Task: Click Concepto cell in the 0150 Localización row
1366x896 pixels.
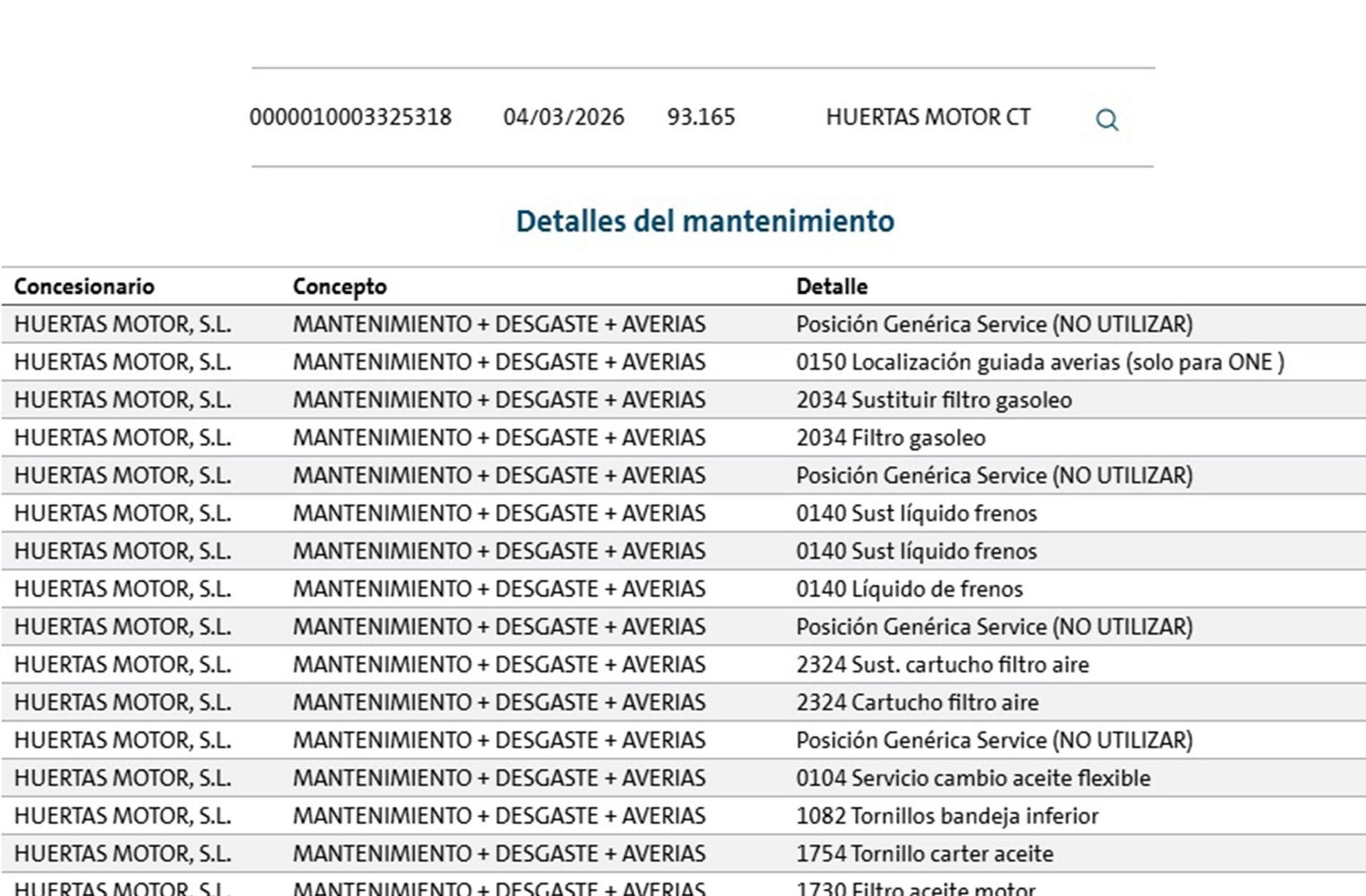Action: click(x=499, y=362)
